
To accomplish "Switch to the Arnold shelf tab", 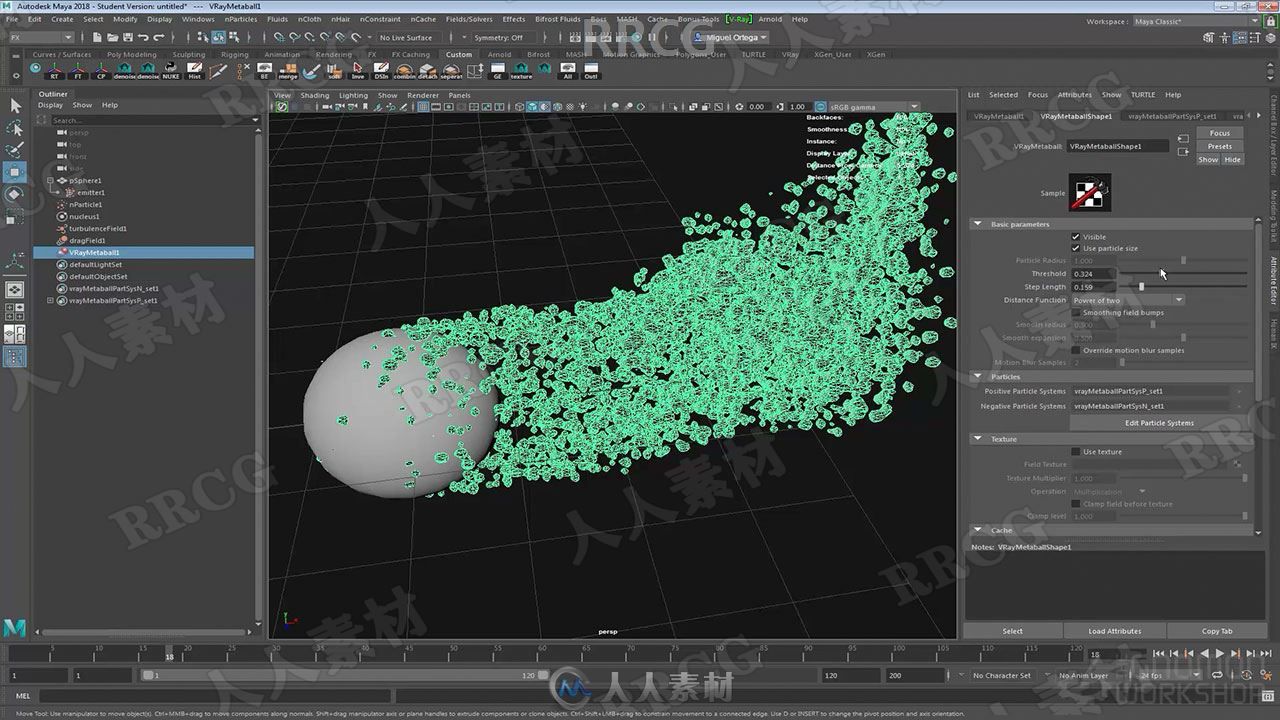I will (x=499, y=55).
